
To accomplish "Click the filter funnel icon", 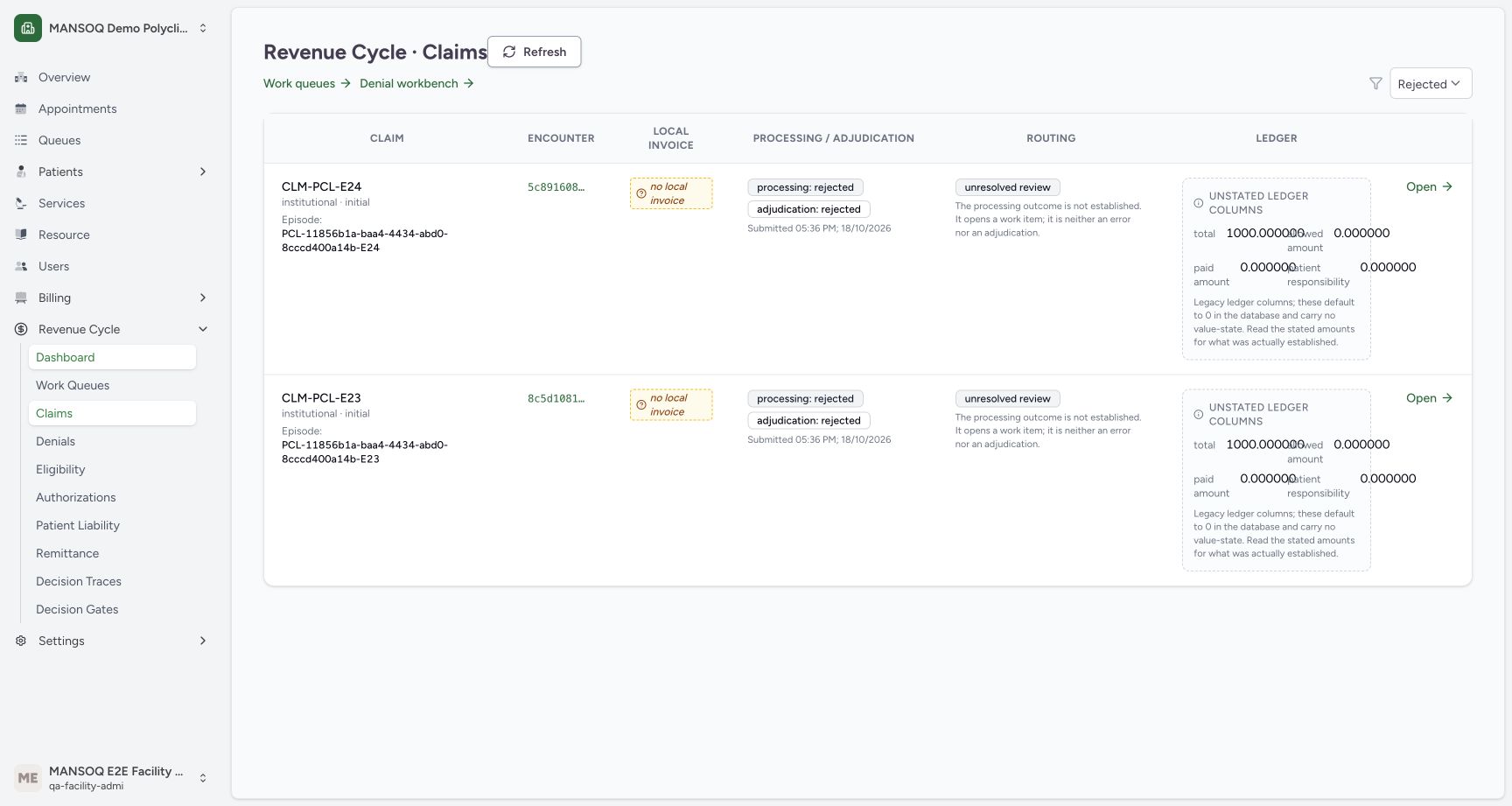I will [x=1375, y=83].
